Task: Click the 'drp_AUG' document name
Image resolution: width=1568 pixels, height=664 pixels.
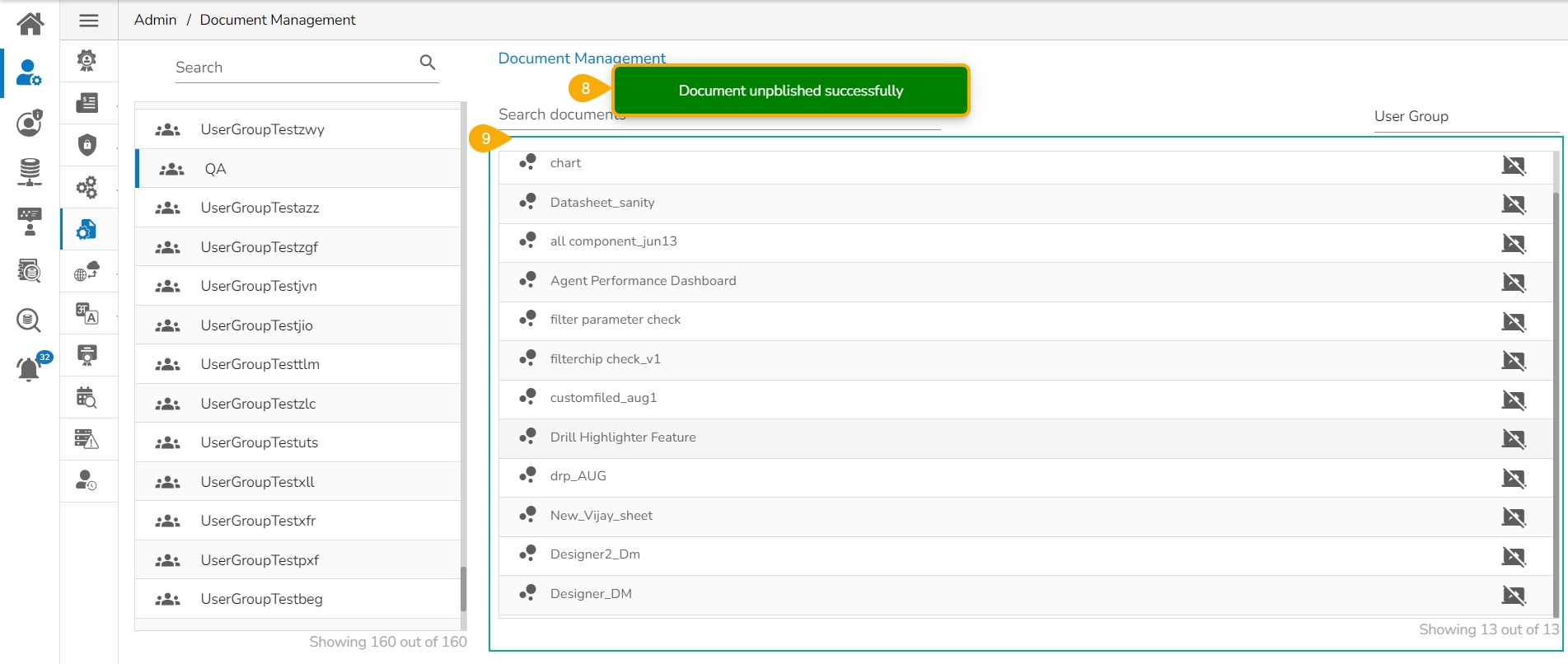Action: [x=578, y=476]
